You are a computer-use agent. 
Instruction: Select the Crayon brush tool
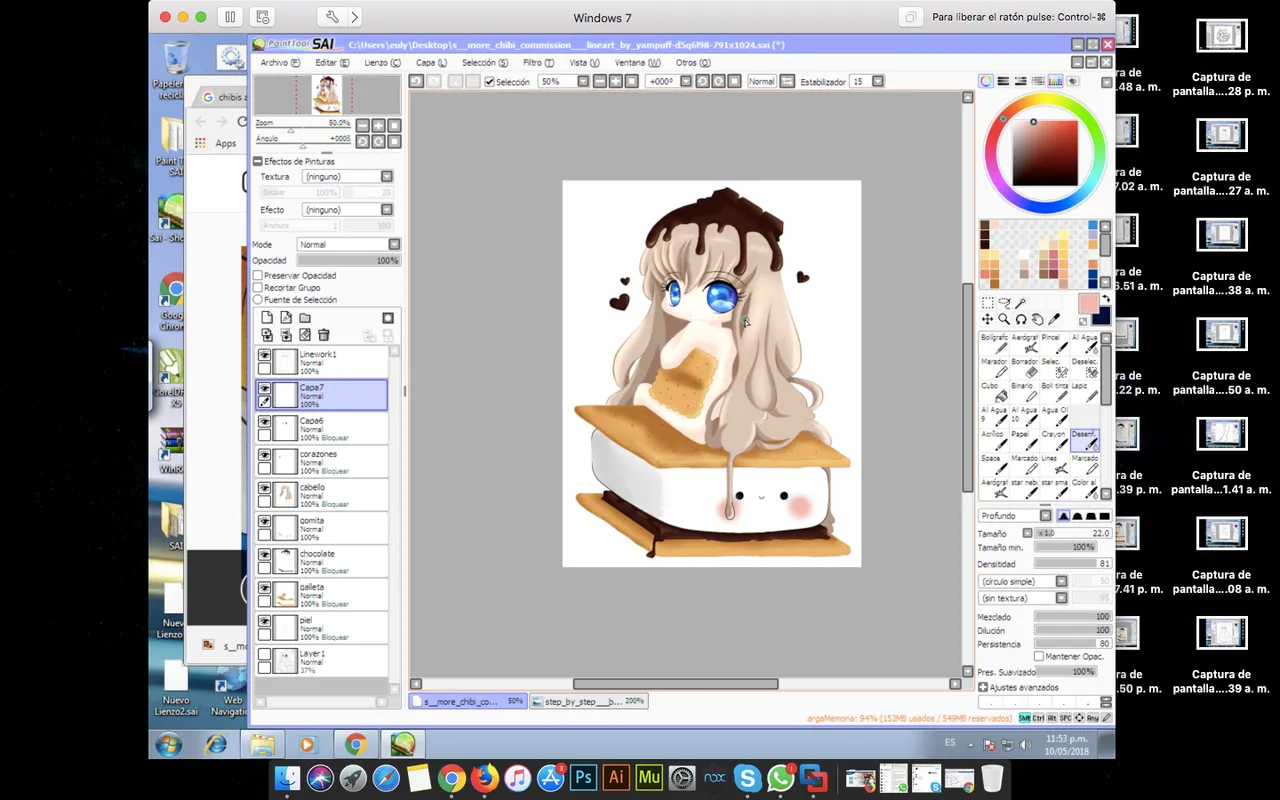pos(1054,440)
